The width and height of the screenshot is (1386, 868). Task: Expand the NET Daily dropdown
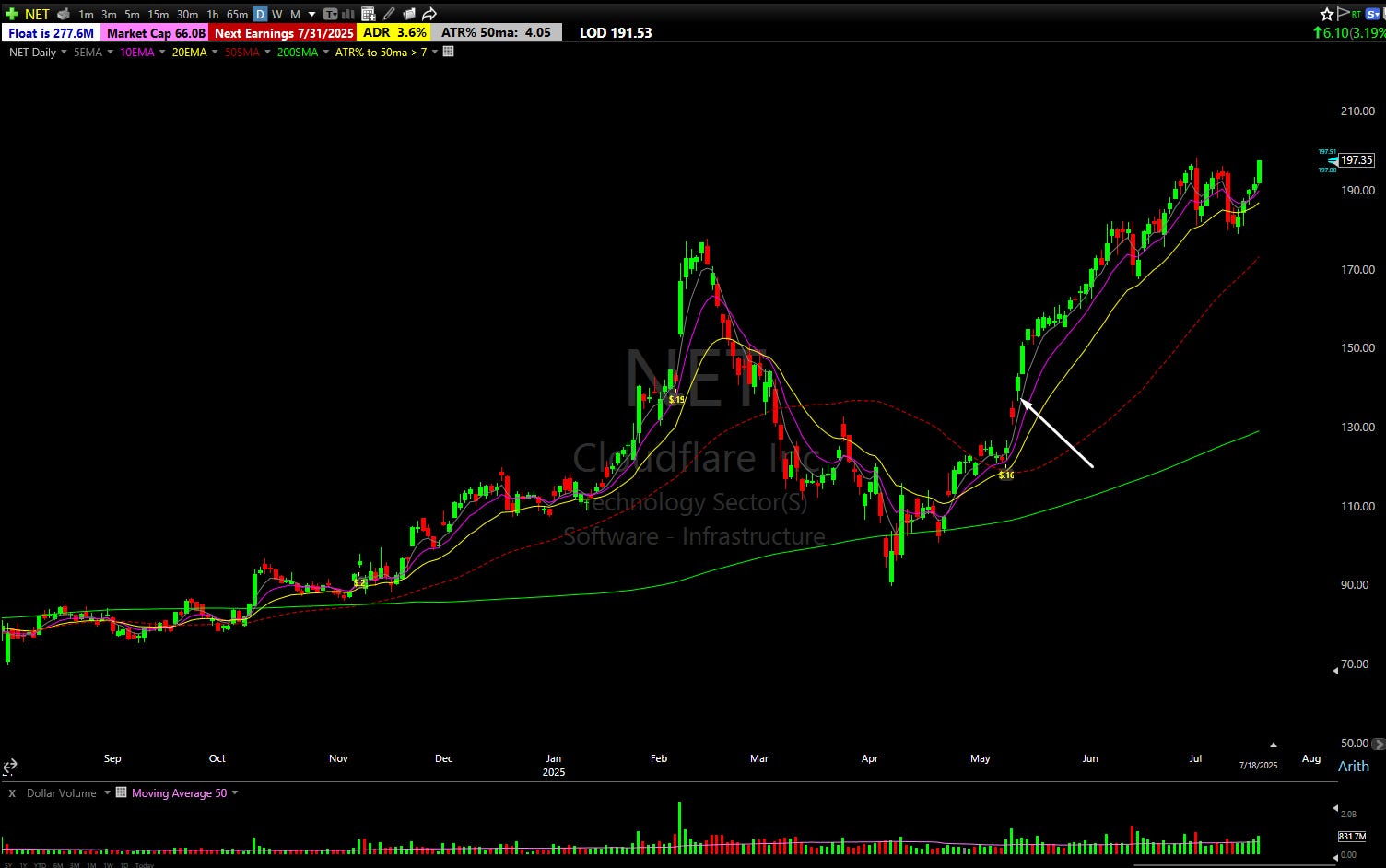coord(64,53)
